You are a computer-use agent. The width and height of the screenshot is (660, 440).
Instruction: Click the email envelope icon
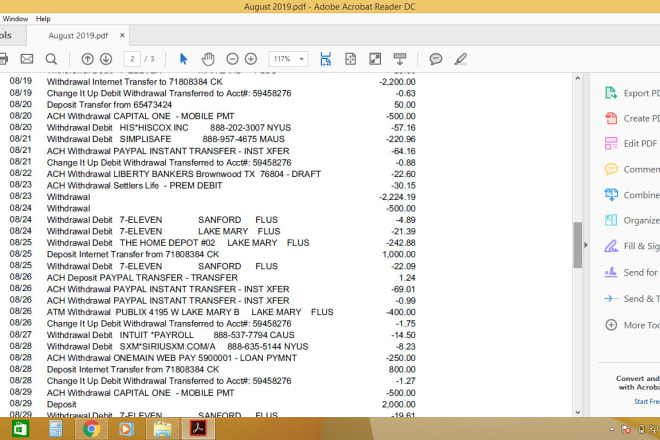pos(27,59)
